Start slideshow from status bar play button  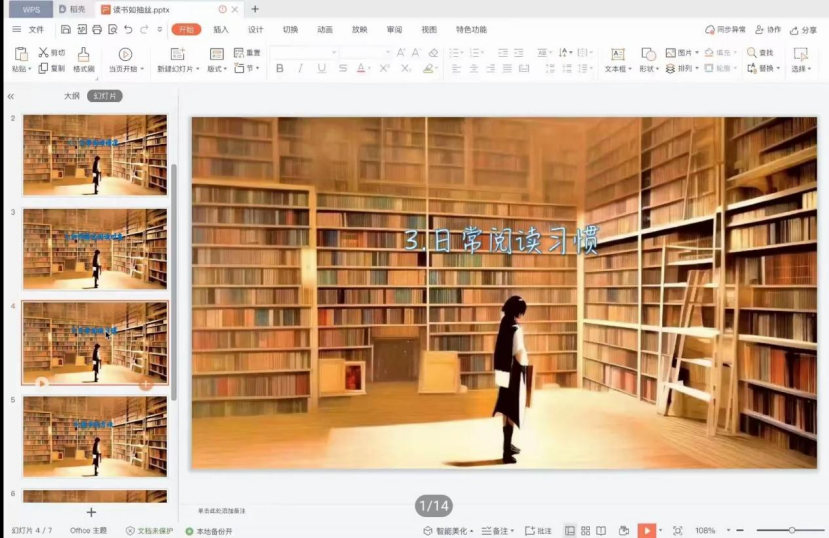[647, 530]
